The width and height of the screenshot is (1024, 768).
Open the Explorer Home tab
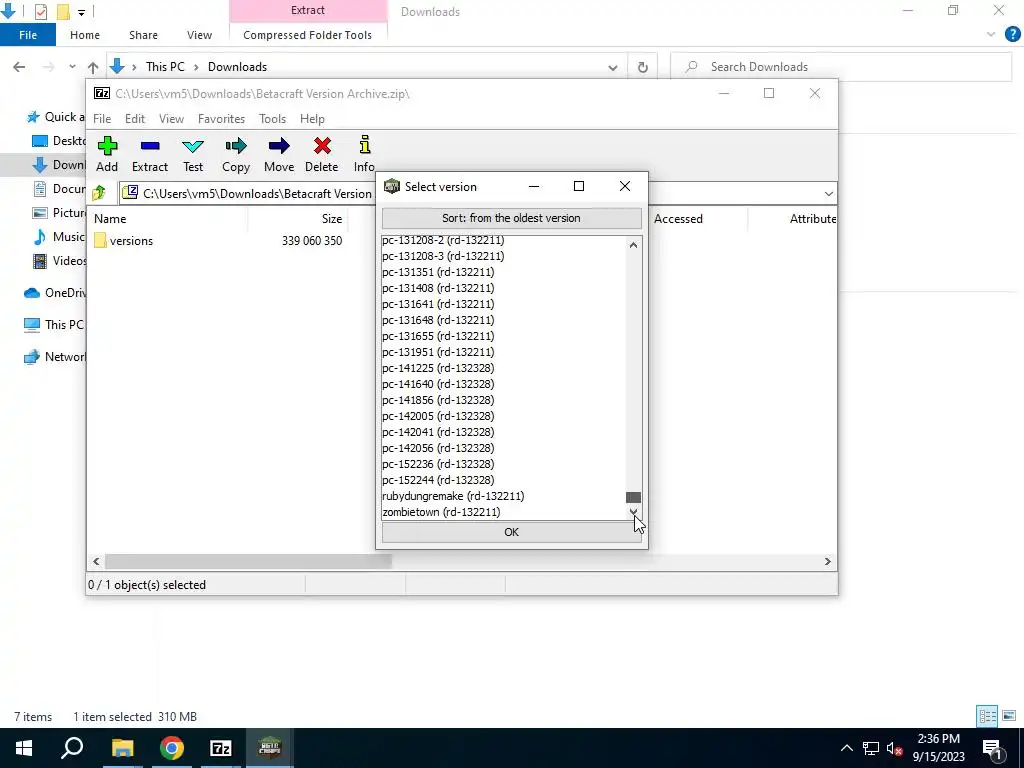[85, 35]
